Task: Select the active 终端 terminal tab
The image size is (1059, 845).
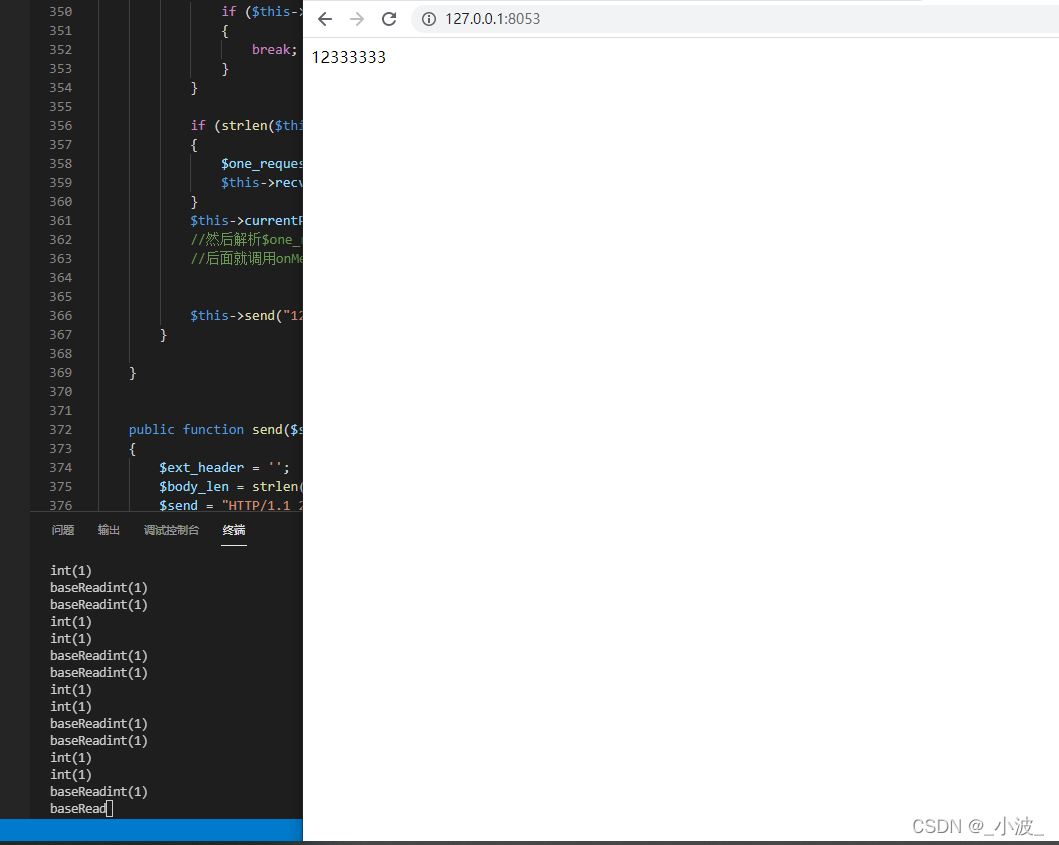Action: pyautogui.click(x=233, y=530)
